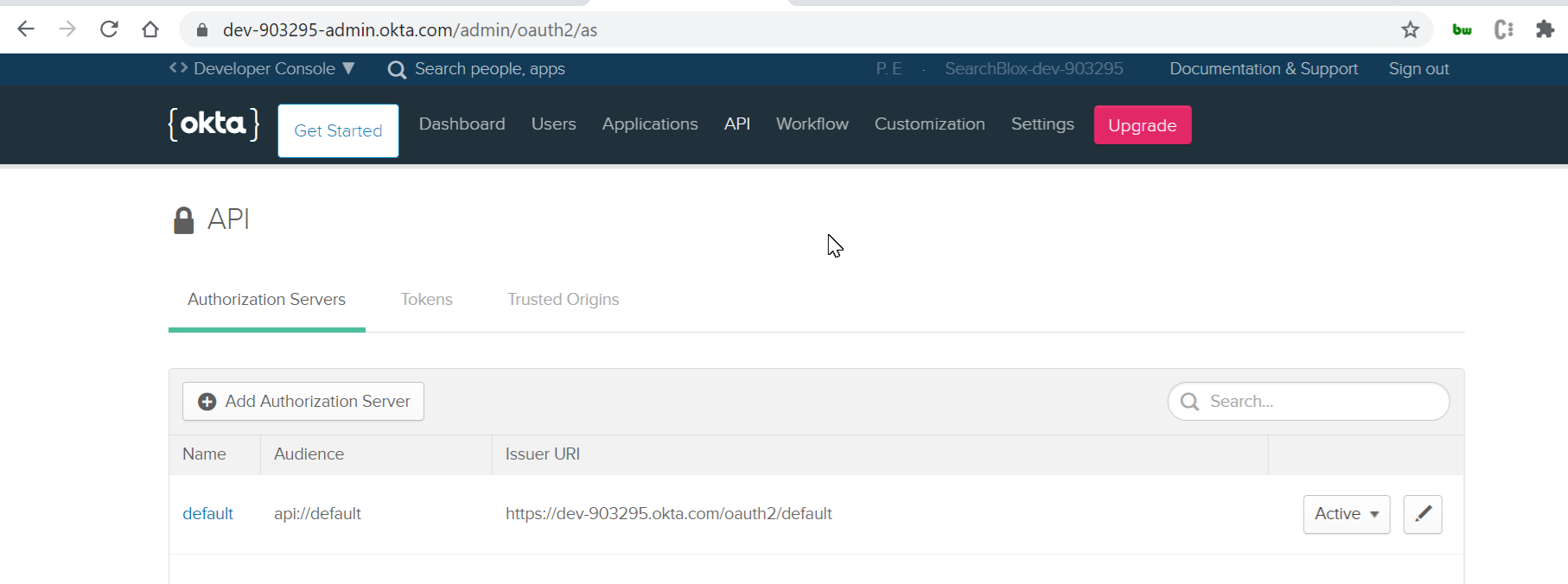Click the SearchBlox-dev-903295 org name
This screenshot has height=584, width=1568.
(x=1034, y=69)
